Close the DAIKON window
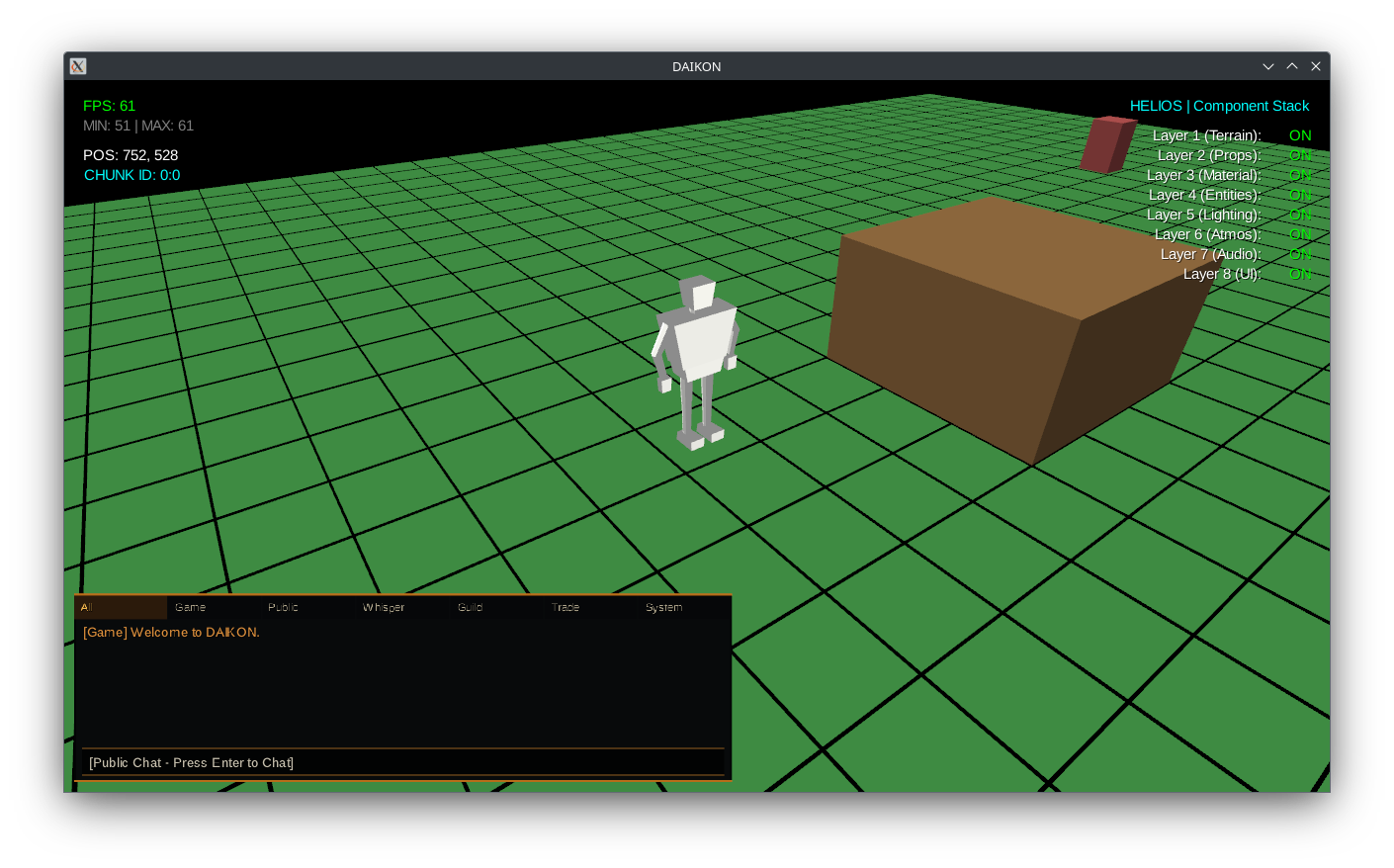 click(x=1316, y=66)
